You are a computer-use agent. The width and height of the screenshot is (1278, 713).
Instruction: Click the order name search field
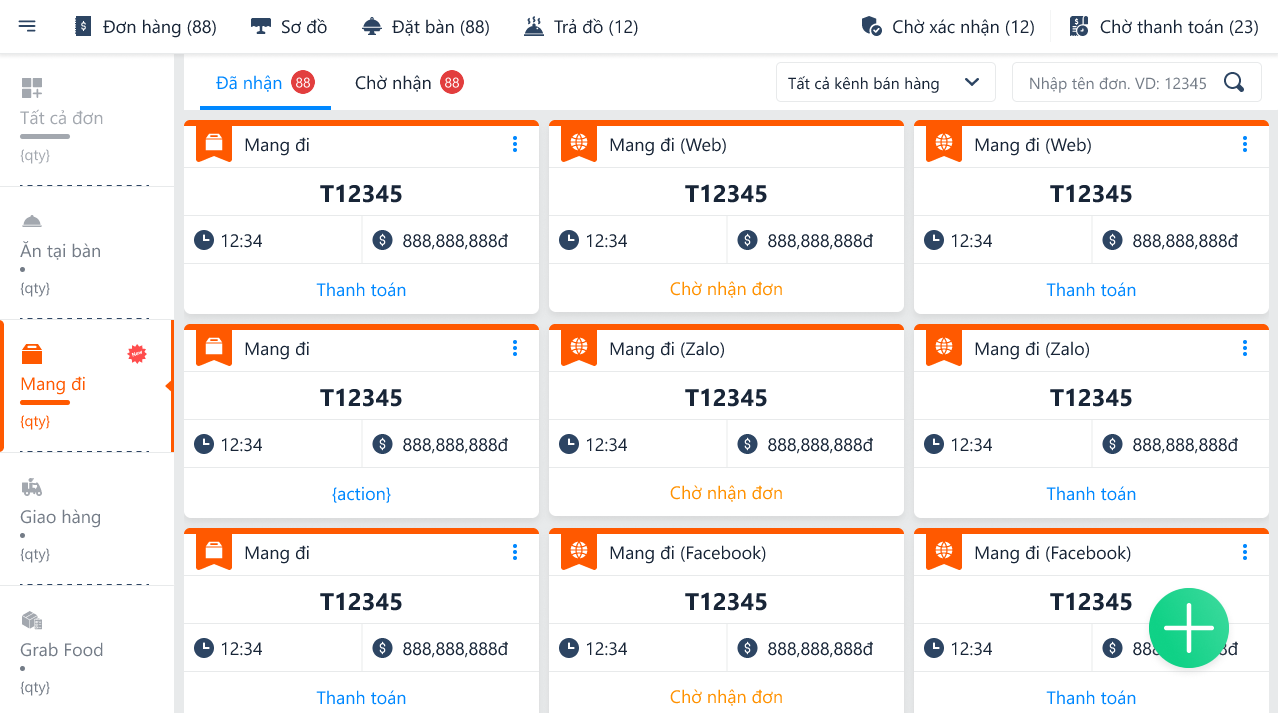(x=1117, y=83)
